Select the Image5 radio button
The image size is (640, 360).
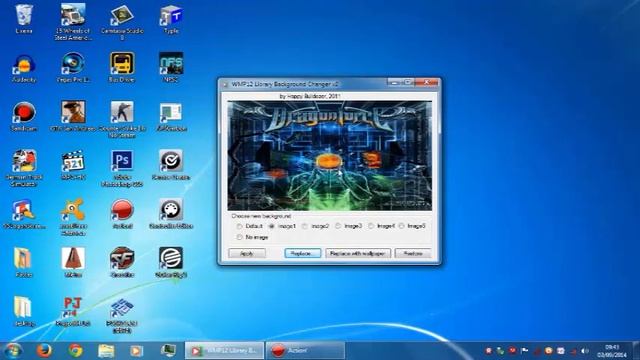pyautogui.click(x=402, y=226)
